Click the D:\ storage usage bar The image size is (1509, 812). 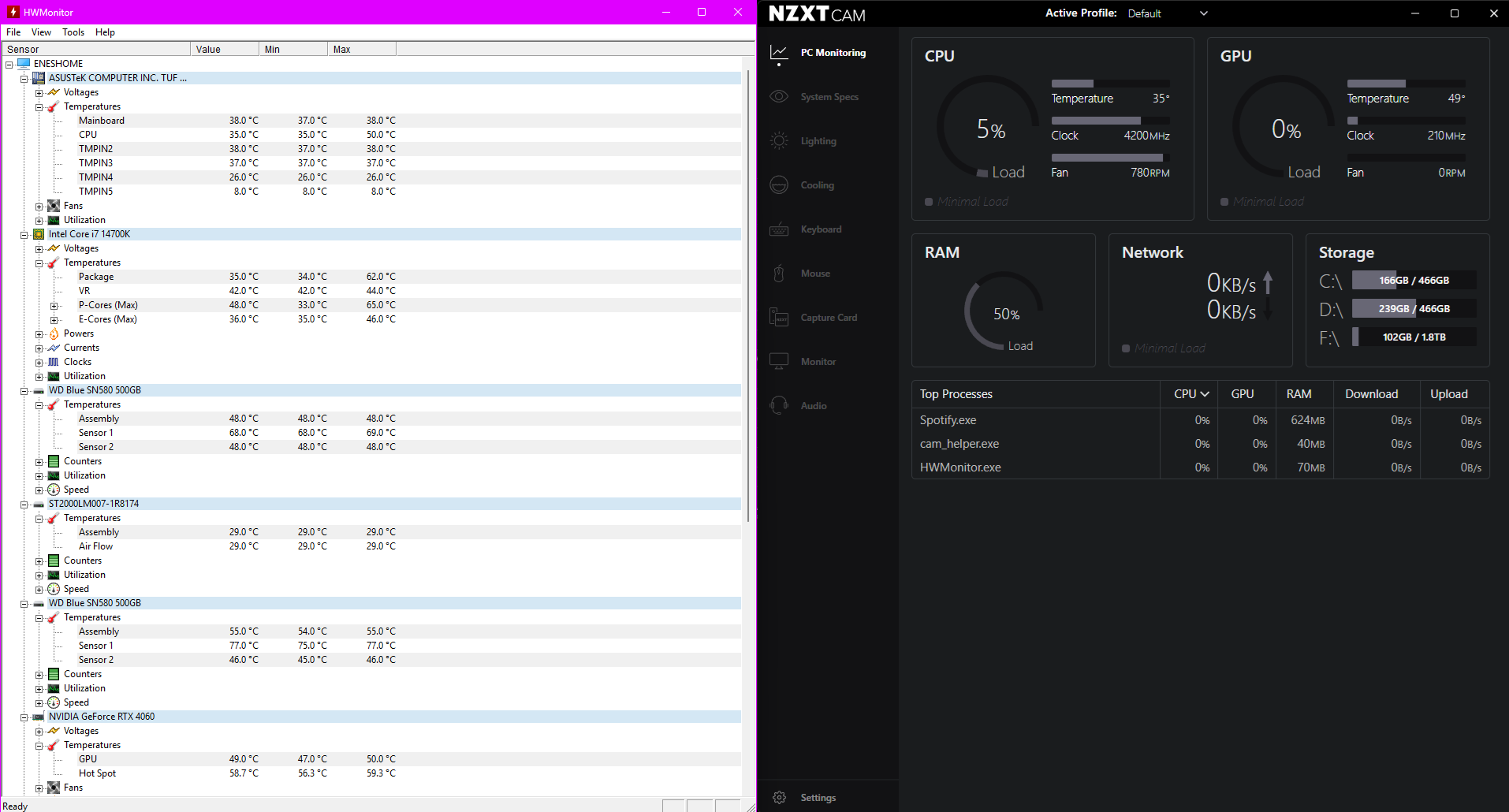tap(1414, 309)
